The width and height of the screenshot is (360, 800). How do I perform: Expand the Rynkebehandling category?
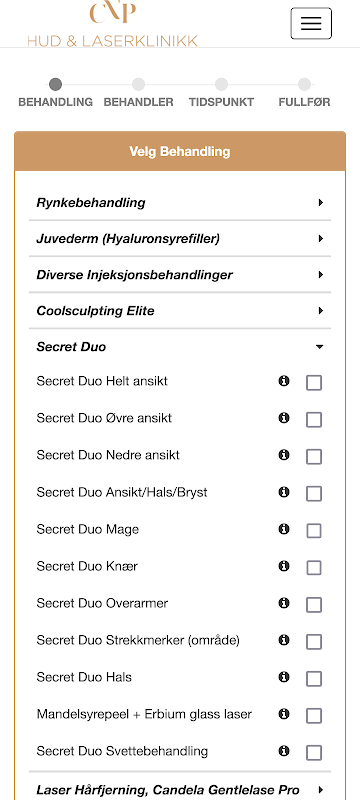180,203
